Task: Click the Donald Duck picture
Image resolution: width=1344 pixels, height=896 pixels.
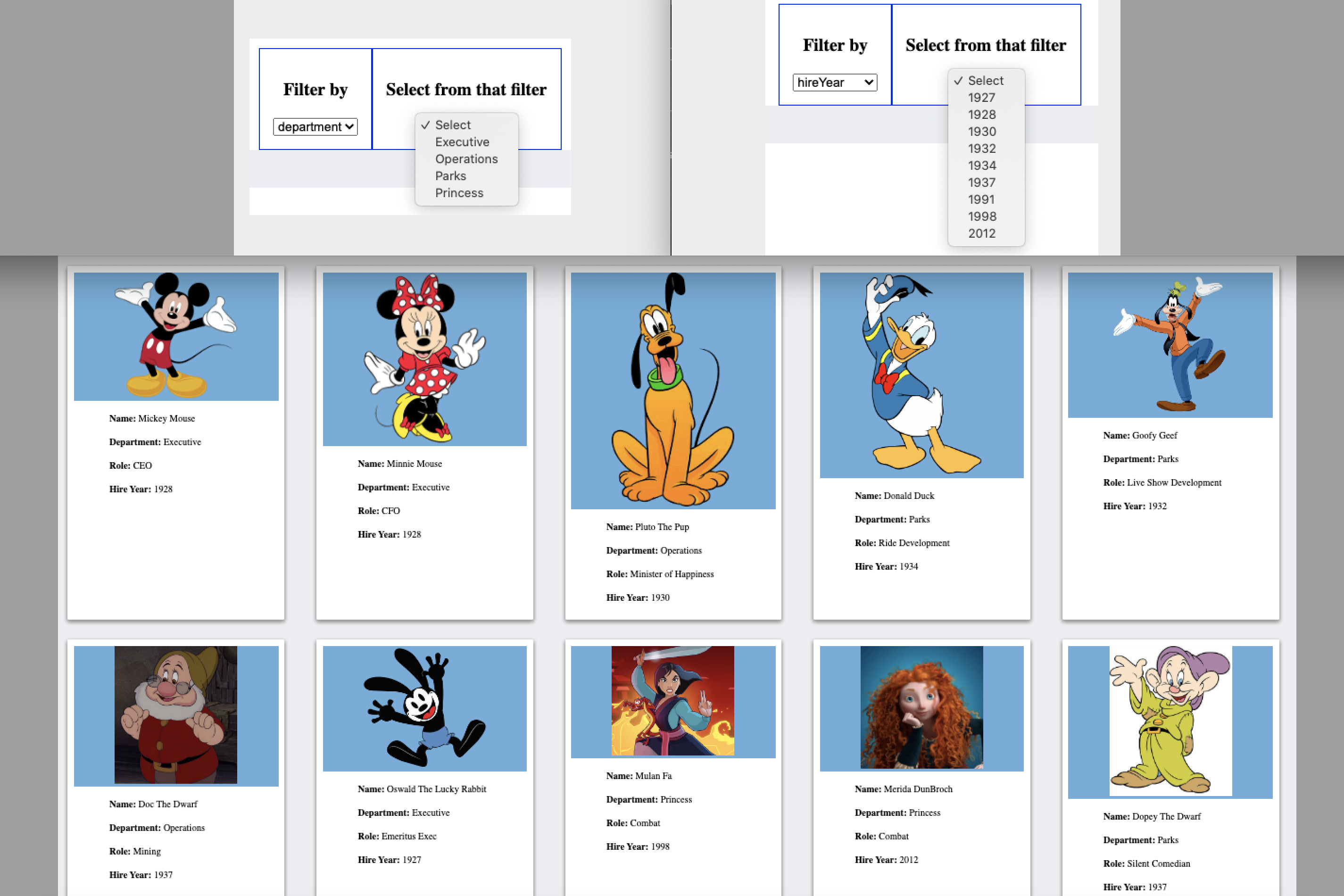Action: coord(922,375)
